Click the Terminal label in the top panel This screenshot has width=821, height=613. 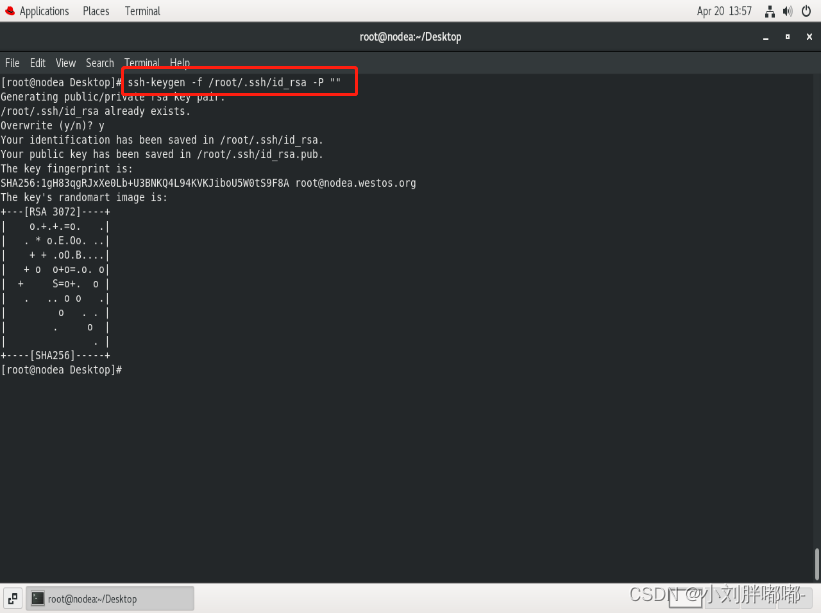141,11
